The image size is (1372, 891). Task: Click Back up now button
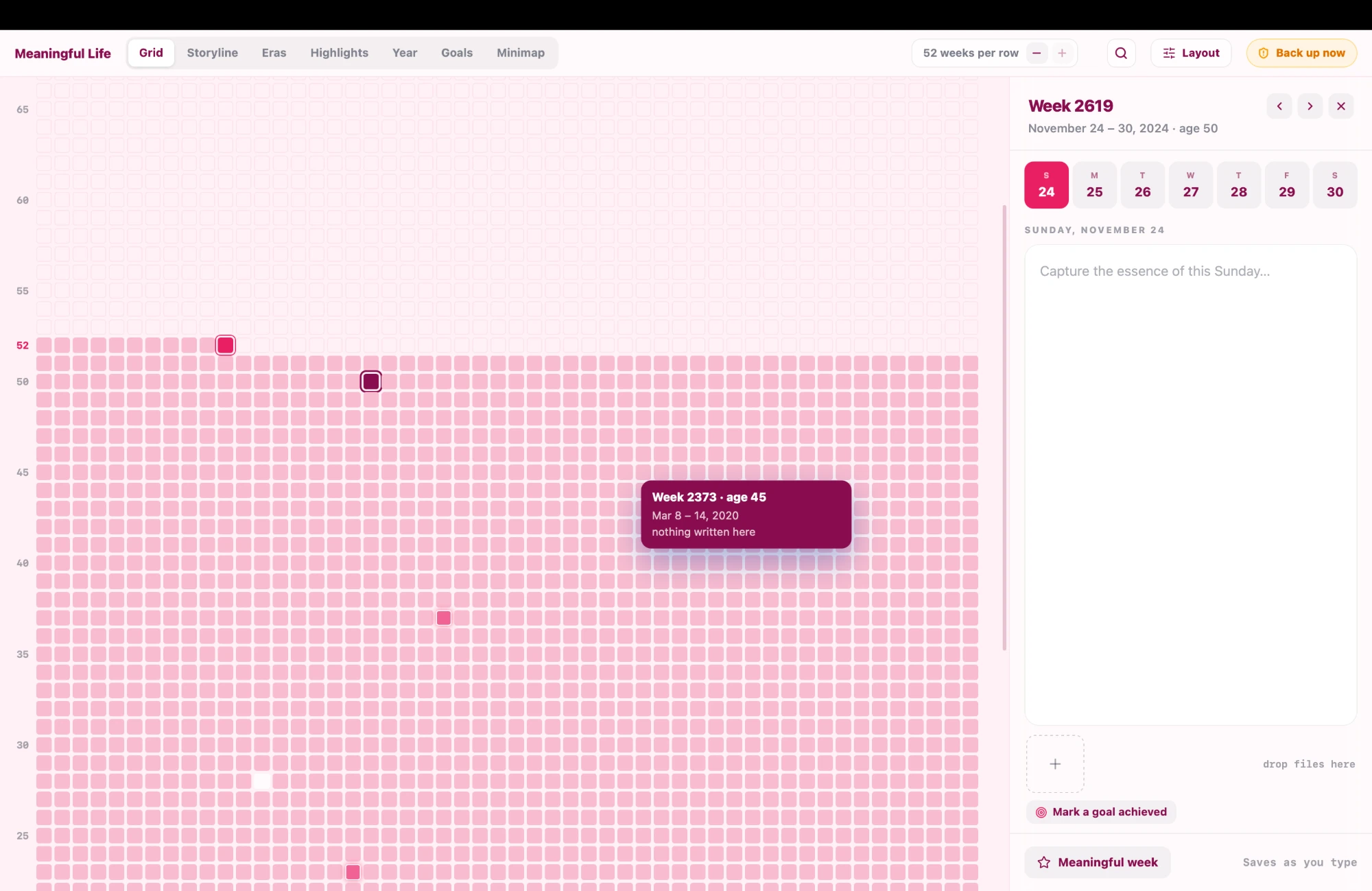point(1301,53)
